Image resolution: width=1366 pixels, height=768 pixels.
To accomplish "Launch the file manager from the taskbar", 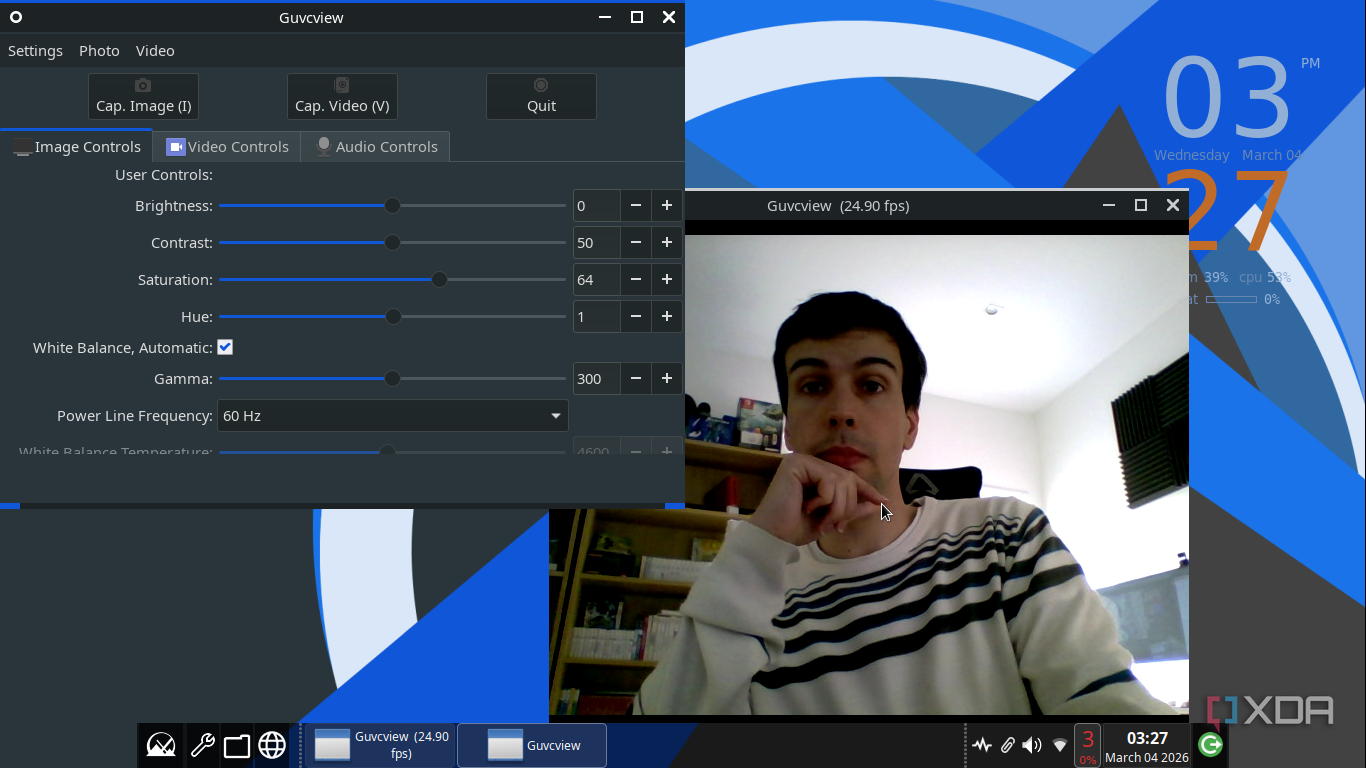I will [x=237, y=745].
